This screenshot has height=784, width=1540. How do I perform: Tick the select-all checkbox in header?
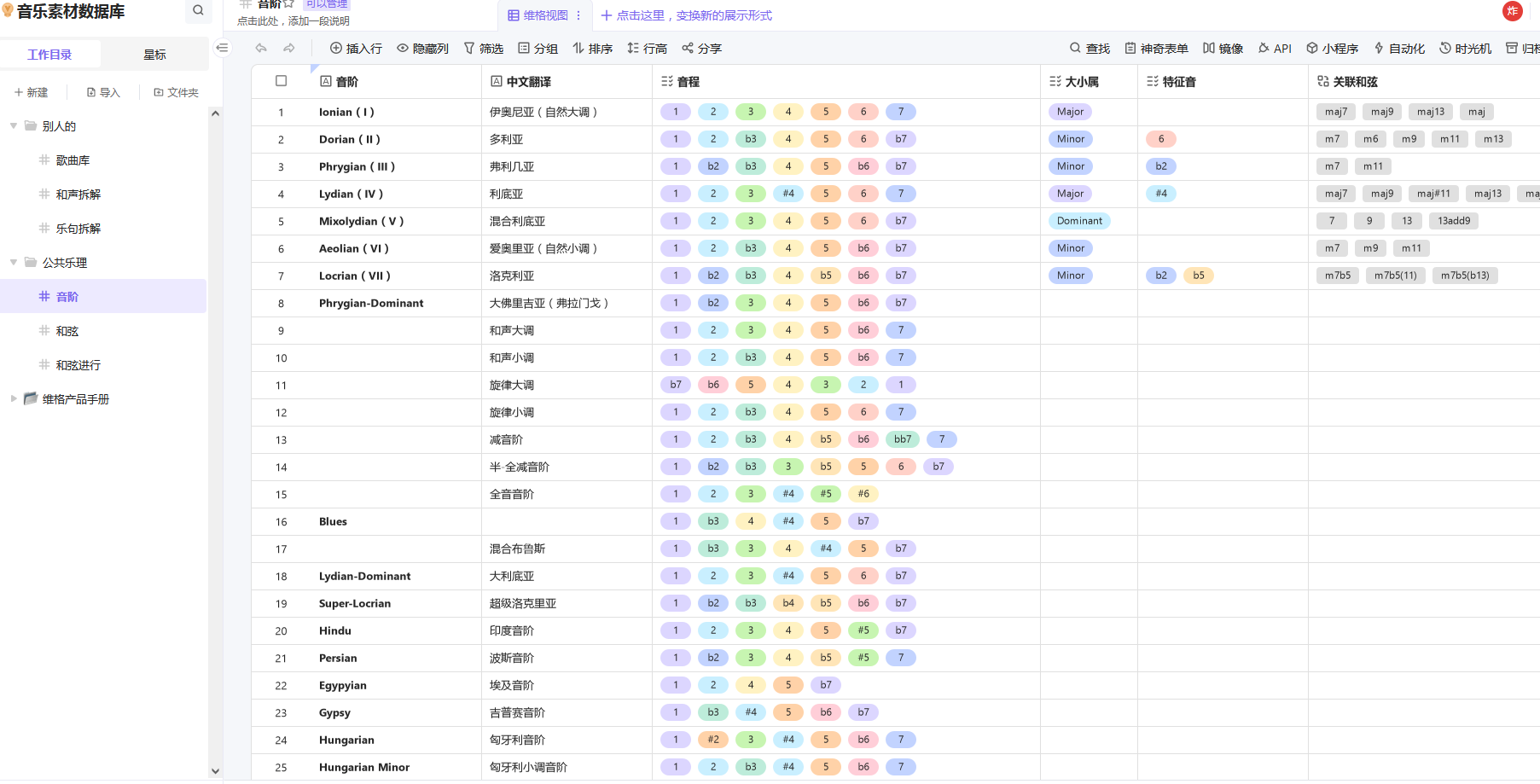pos(281,81)
